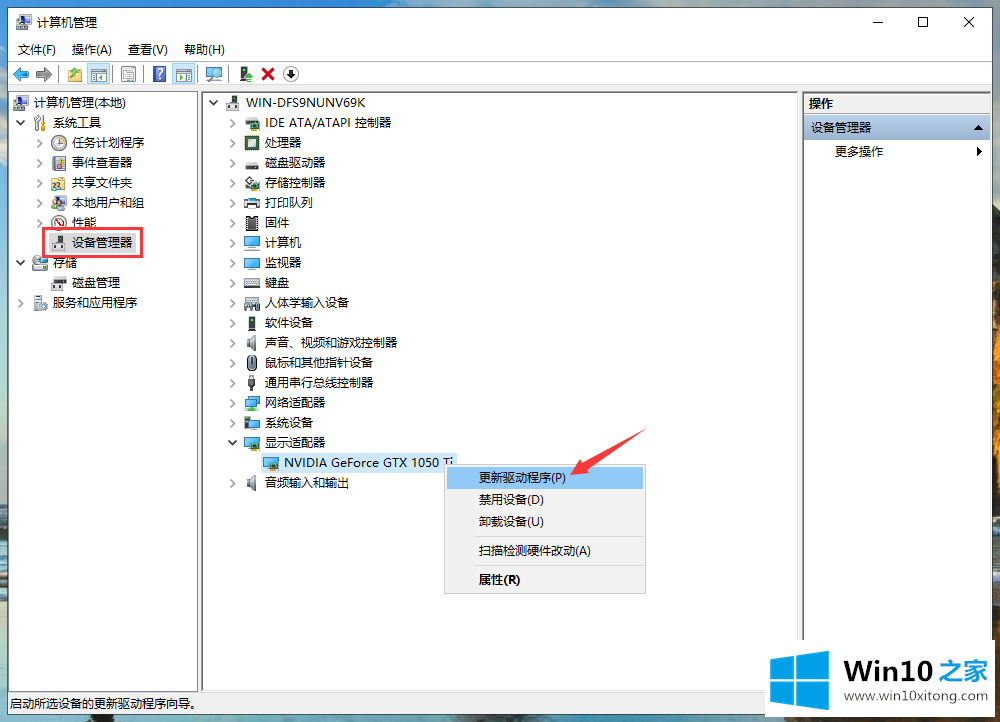Choose 禁用设备(D) from context menu
The image size is (1000, 722).
click(545, 499)
